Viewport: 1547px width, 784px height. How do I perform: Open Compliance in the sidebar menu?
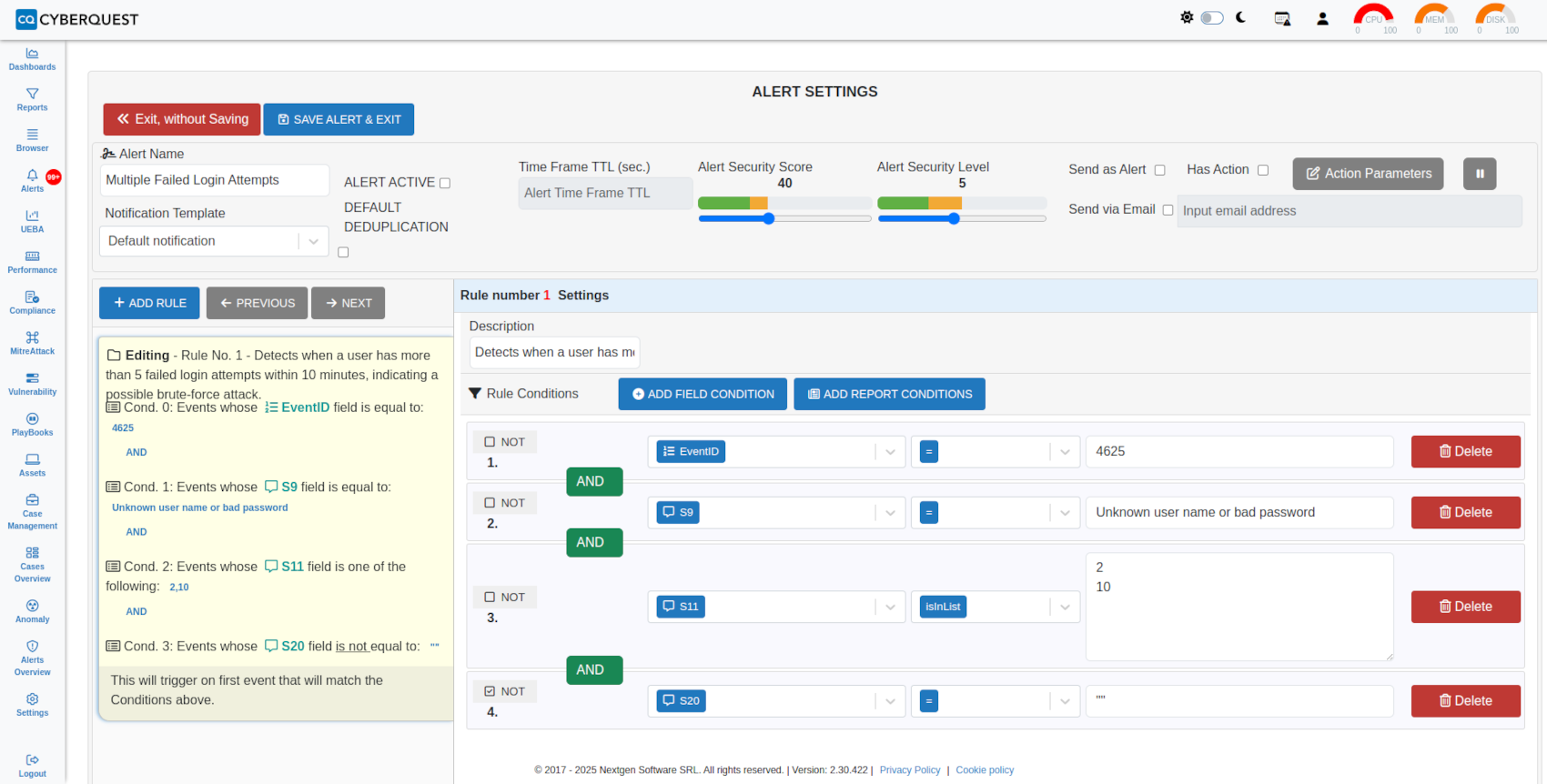click(x=32, y=302)
